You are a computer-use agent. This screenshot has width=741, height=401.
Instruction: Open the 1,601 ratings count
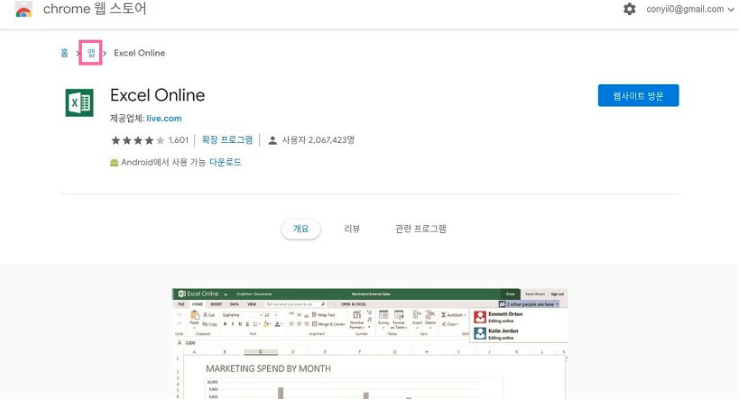coord(179,140)
